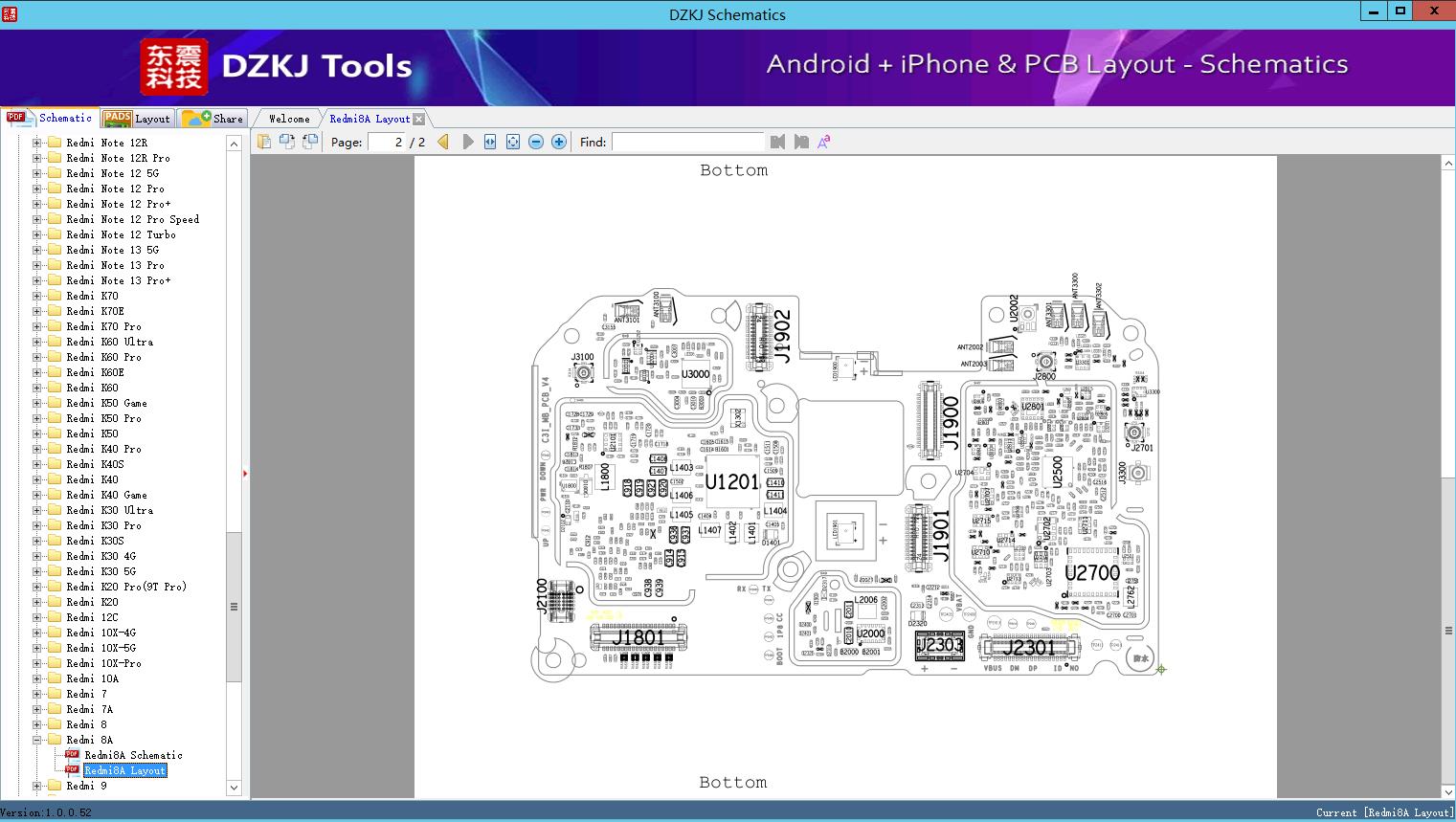The height and width of the screenshot is (822, 1456).
Task: Click the copy document icon in toolbar
Action: pos(264,142)
